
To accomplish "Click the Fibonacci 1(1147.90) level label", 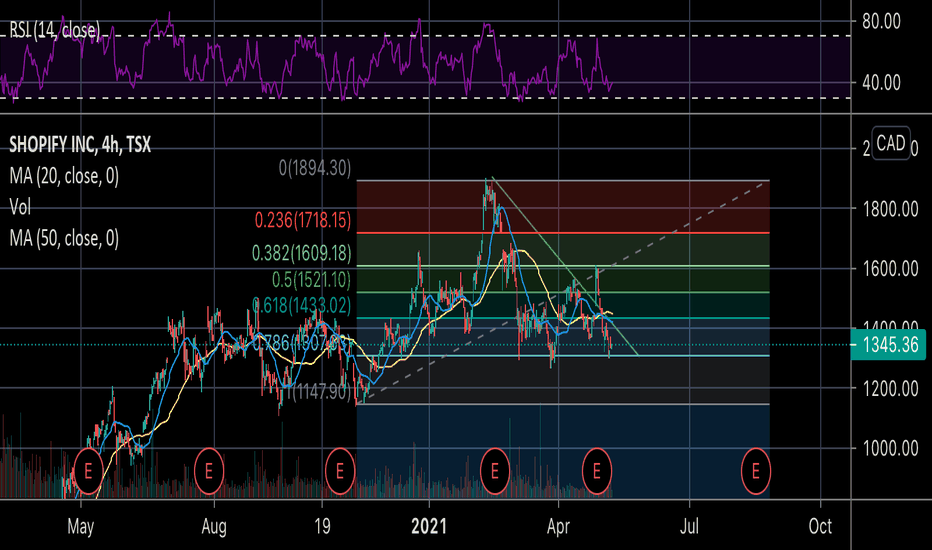I will [319, 392].
